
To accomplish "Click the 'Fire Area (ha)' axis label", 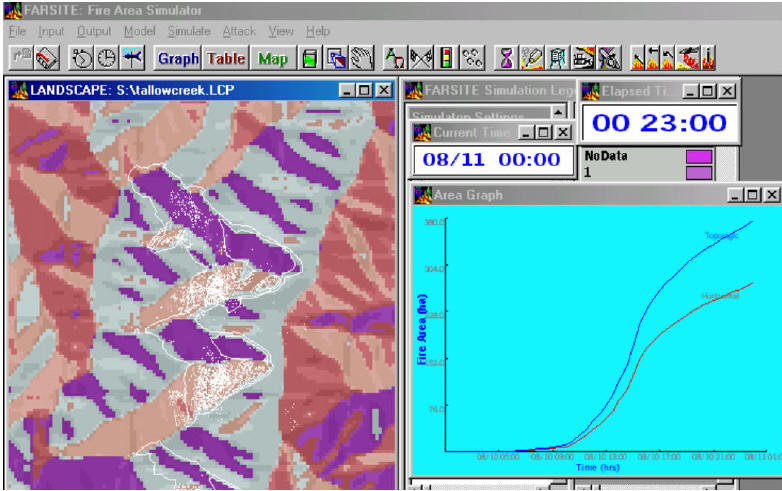I will (x=422, y=329).
